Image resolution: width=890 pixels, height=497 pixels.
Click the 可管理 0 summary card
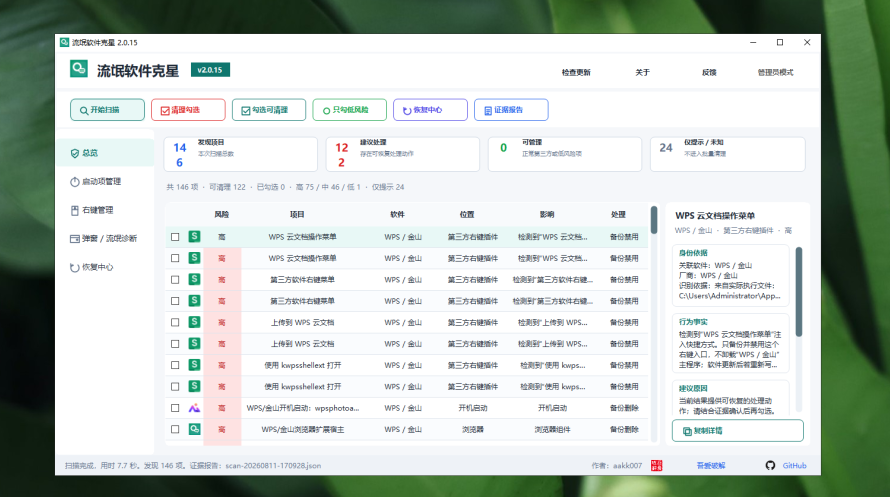(x=565, y=154)
